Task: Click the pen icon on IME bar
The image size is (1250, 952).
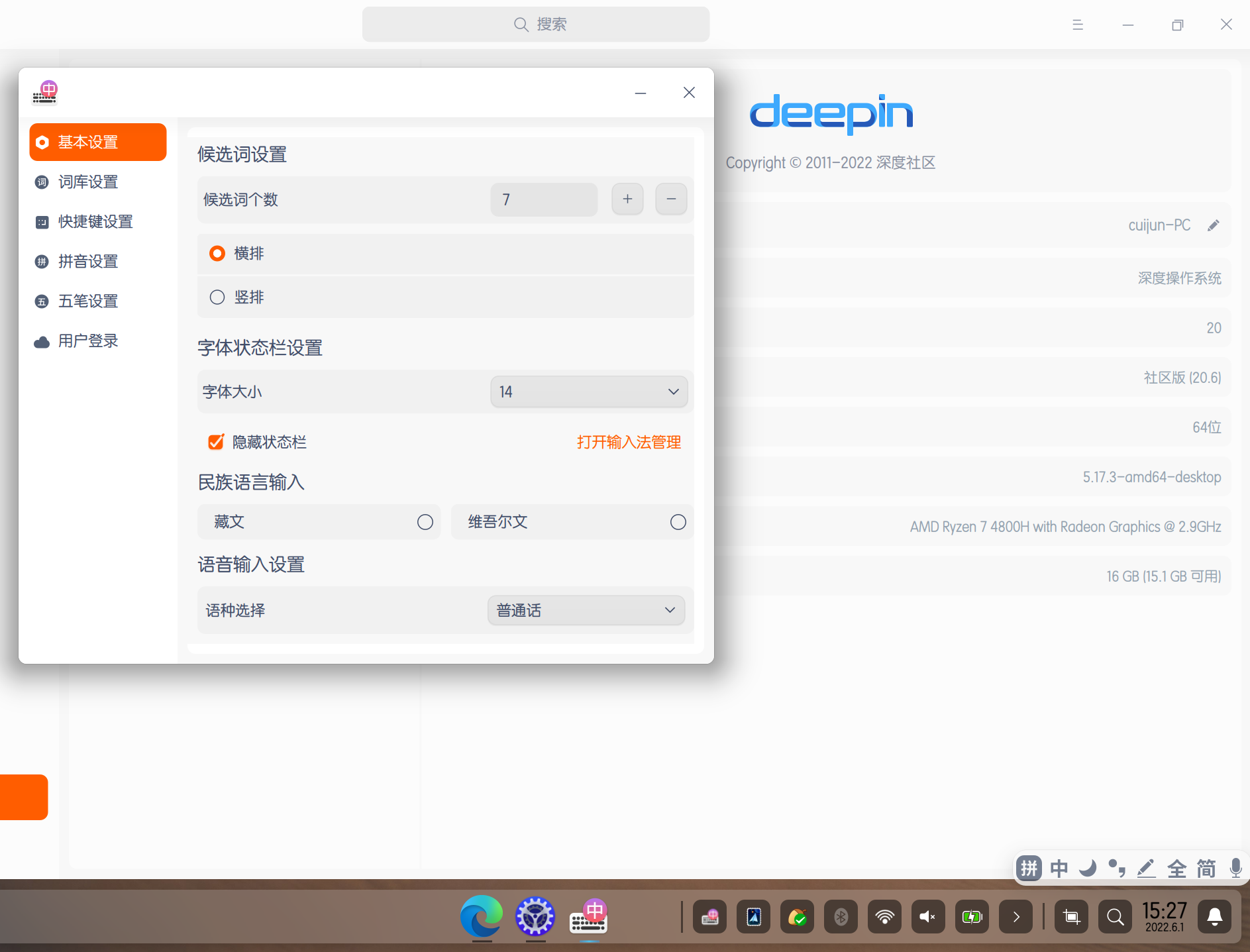Action: click(1147, 868)
